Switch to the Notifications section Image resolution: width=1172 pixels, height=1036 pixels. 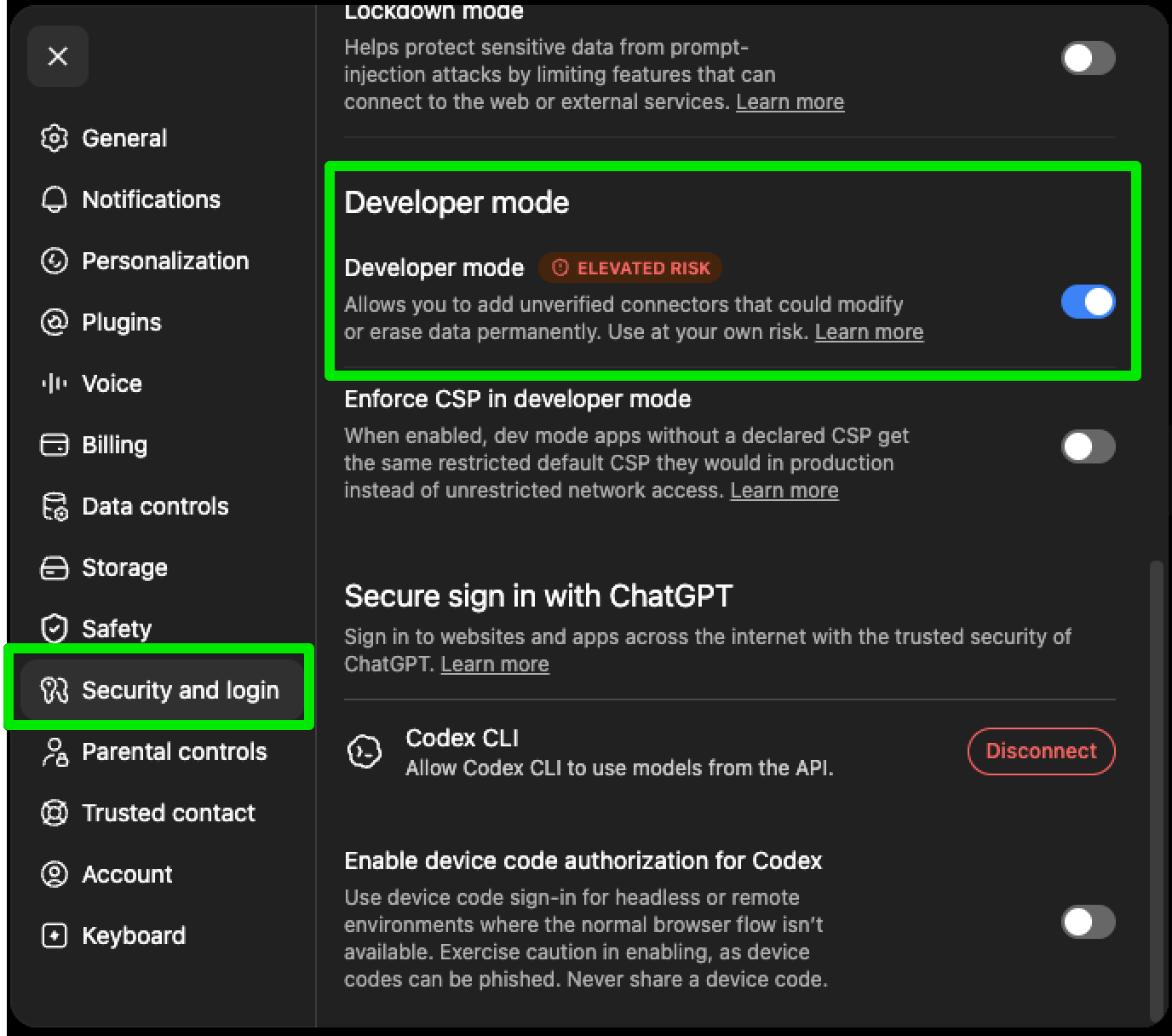coord(162,199)
